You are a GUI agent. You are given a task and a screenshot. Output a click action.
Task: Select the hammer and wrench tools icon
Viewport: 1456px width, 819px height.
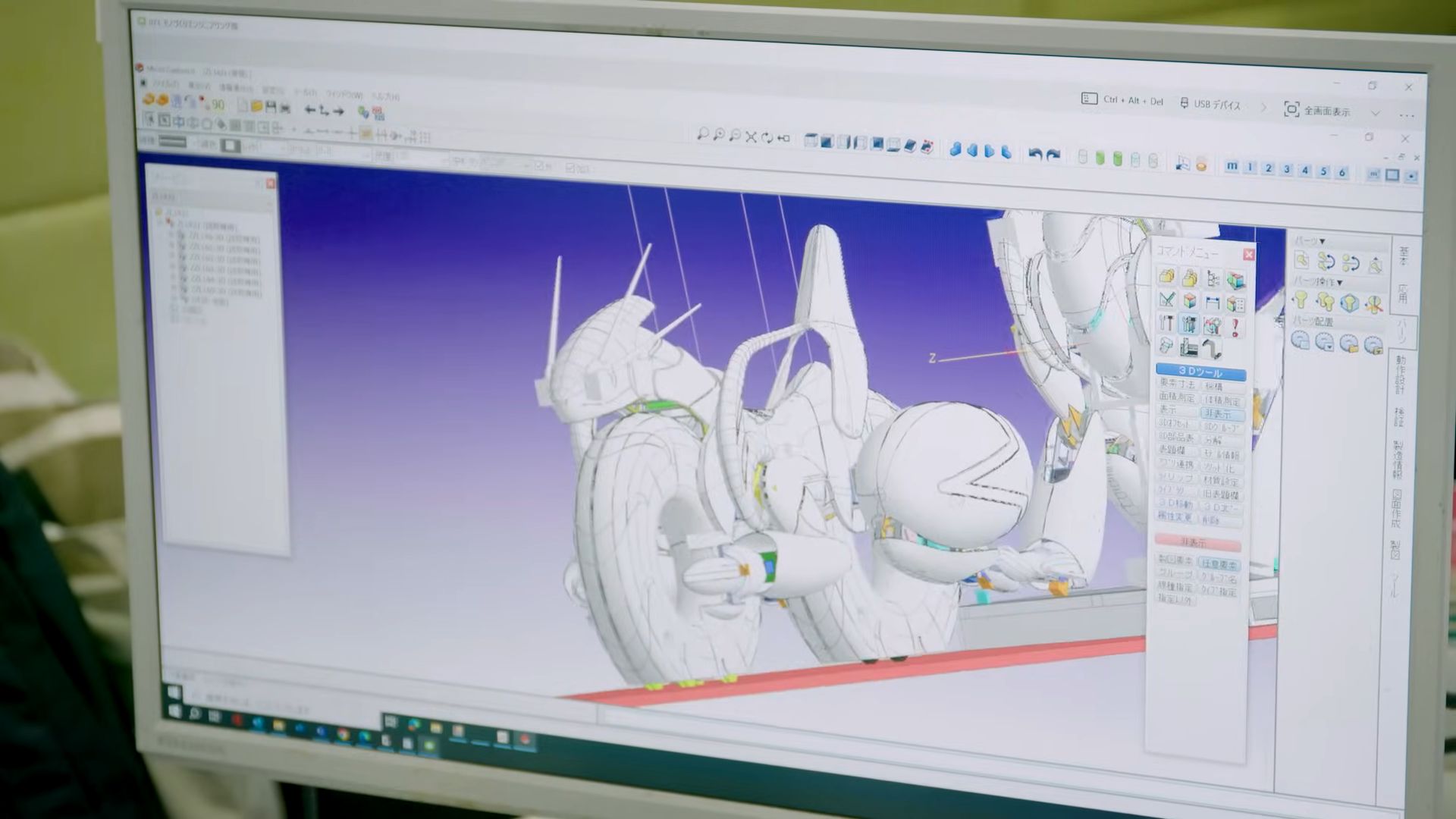(1166, 323)
